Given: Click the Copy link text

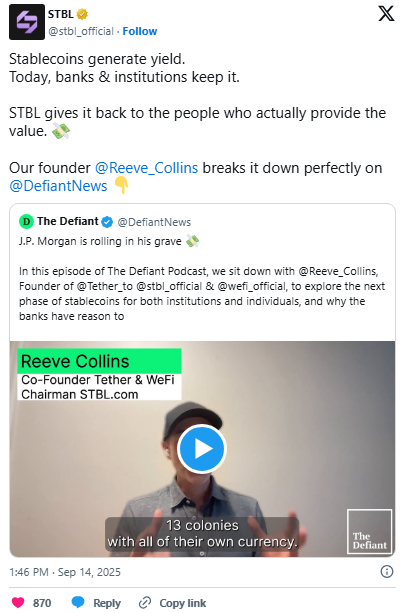Looking at the screenshot, I should (x=183, y=603).
